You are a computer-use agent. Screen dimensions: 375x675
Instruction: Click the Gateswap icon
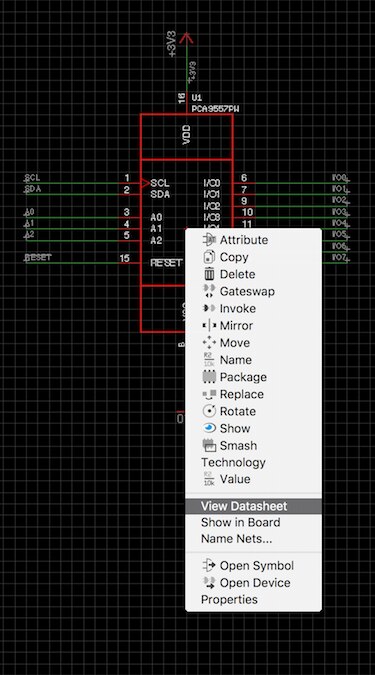point(209,291)
